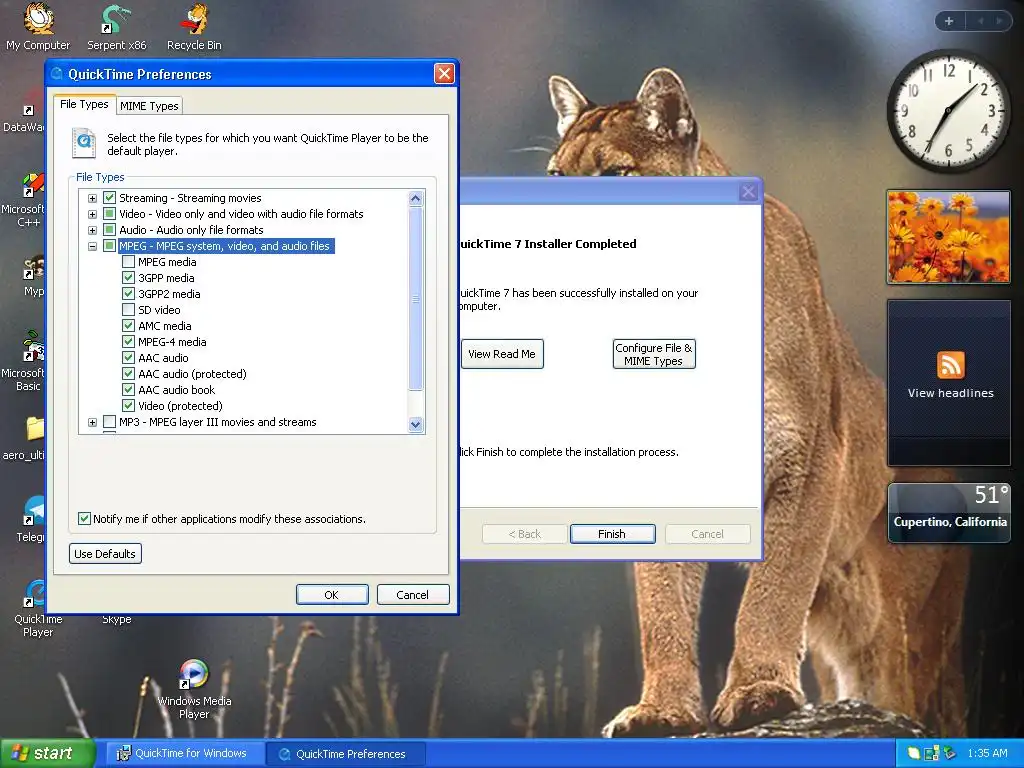This screenshot has width=1024, height=768.
Task: Uncheck the 3GPP media checkbox
Action: [x=129, y=278]
